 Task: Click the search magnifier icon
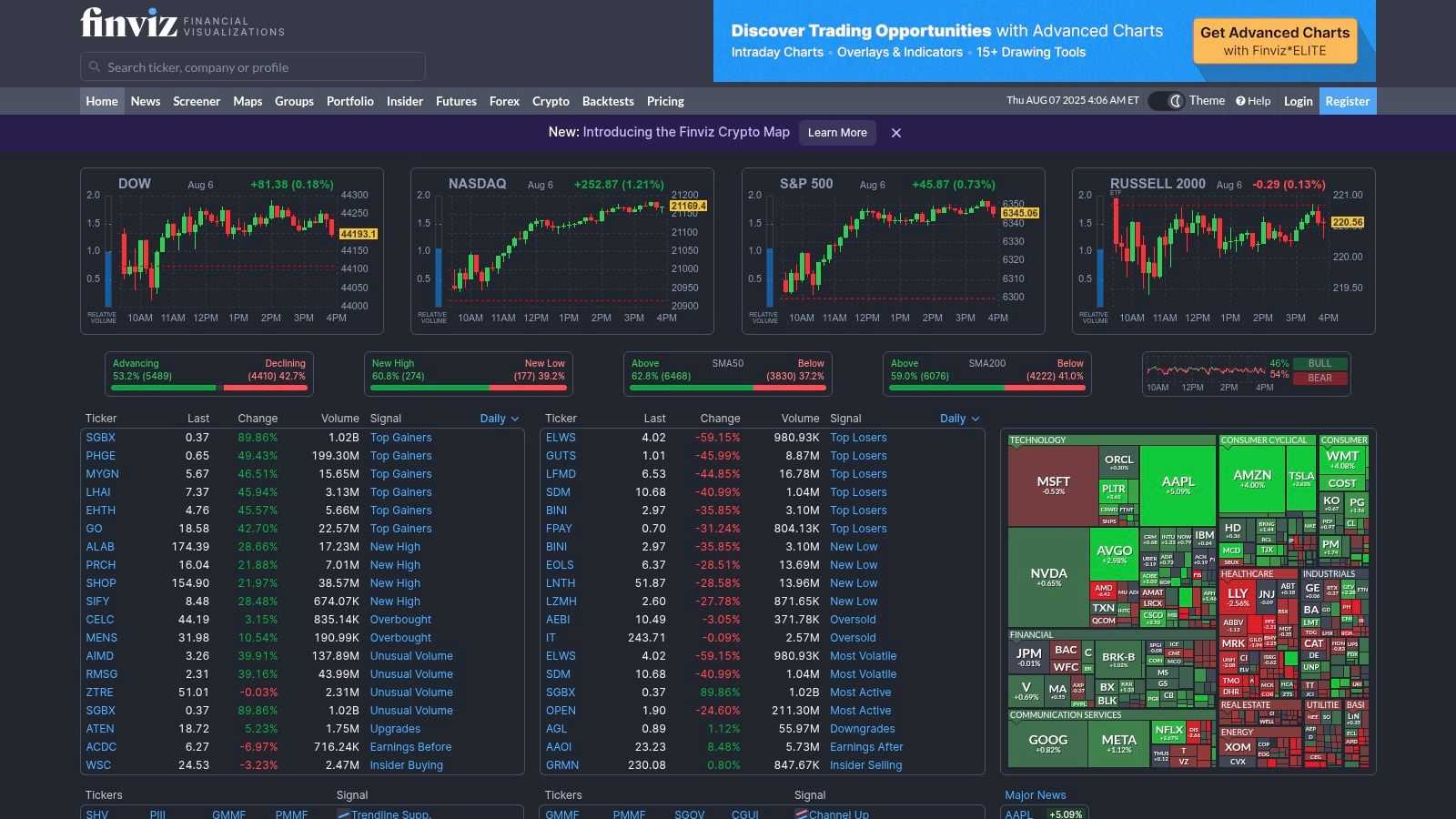(95, 67)
